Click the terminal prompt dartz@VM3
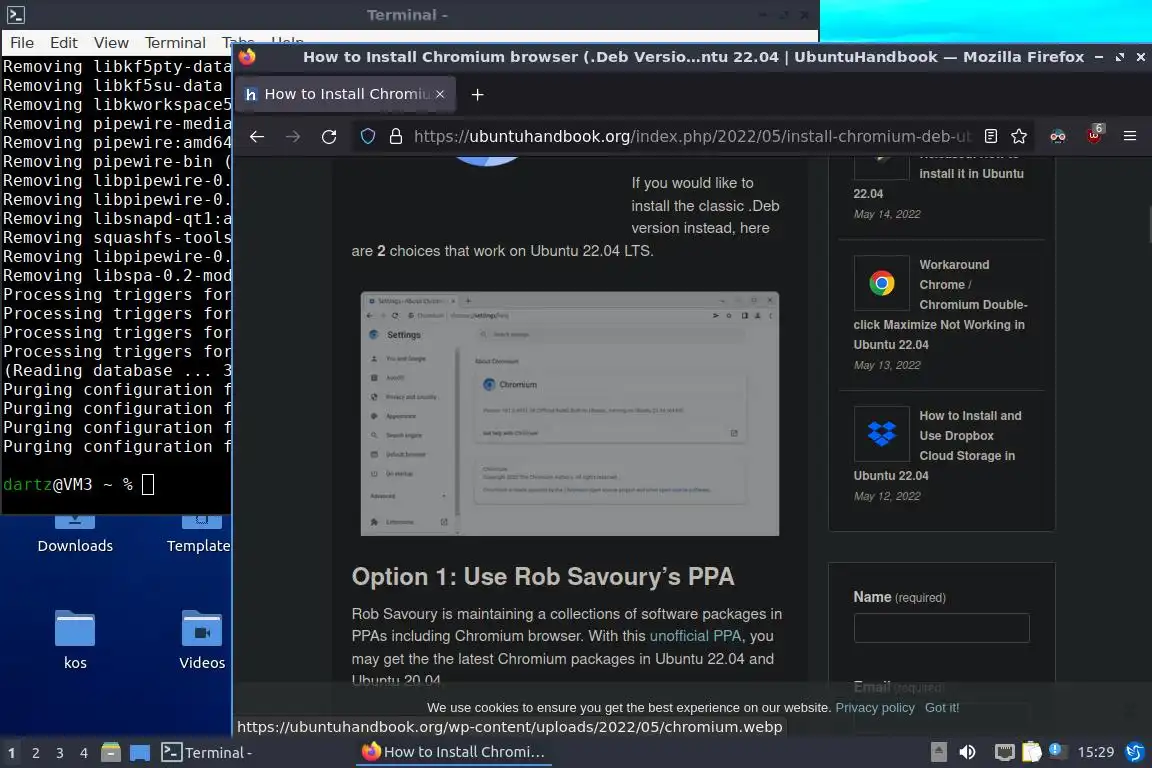1152x768 pixels. pos(48,485)
